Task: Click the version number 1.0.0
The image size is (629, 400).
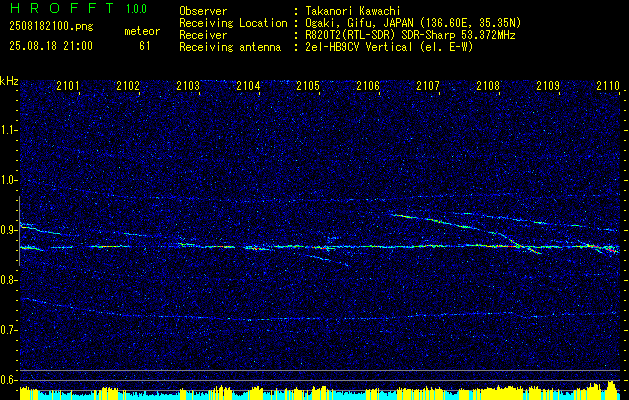Action: (x=136, y=9)
